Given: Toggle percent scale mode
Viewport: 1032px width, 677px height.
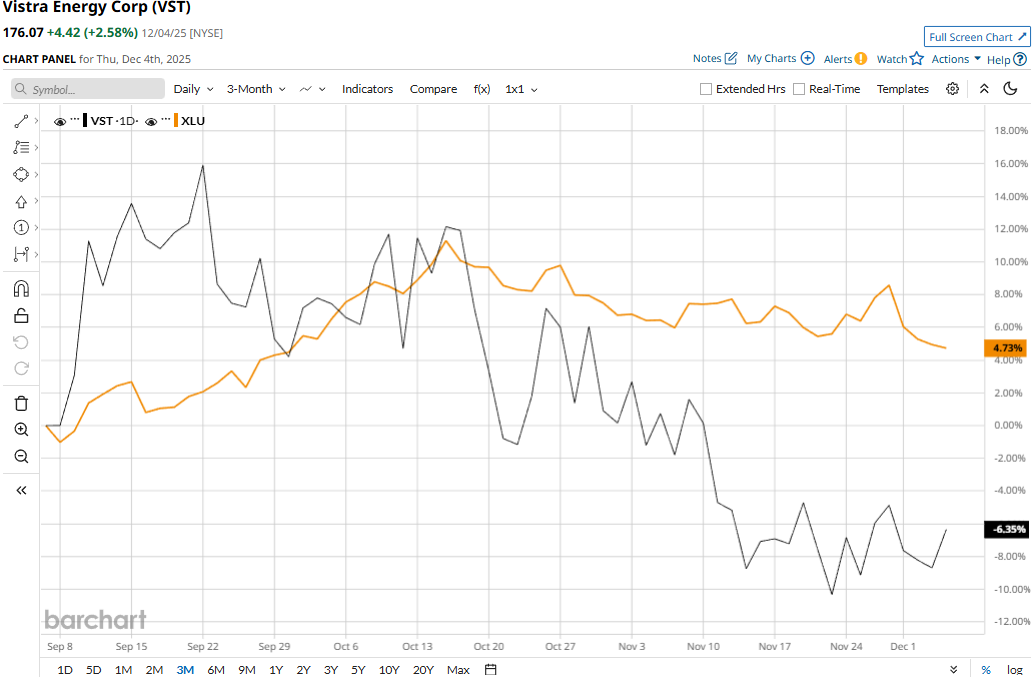Looking at the screenshot, I should coord(986,670).
